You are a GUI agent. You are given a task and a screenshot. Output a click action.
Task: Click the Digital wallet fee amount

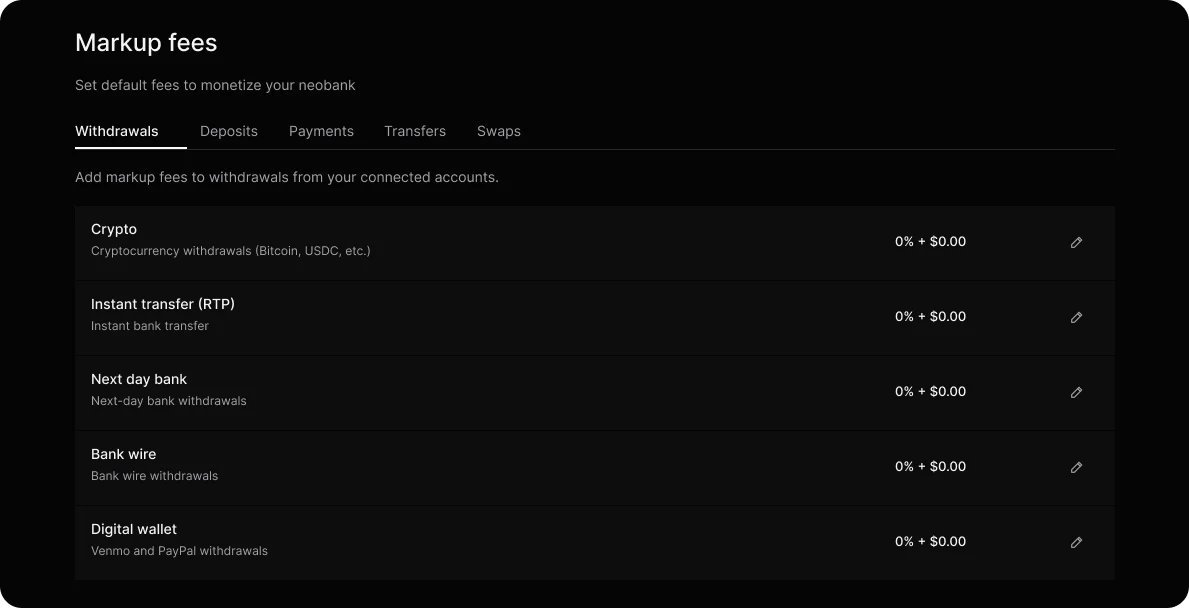[x=930, y=542]
